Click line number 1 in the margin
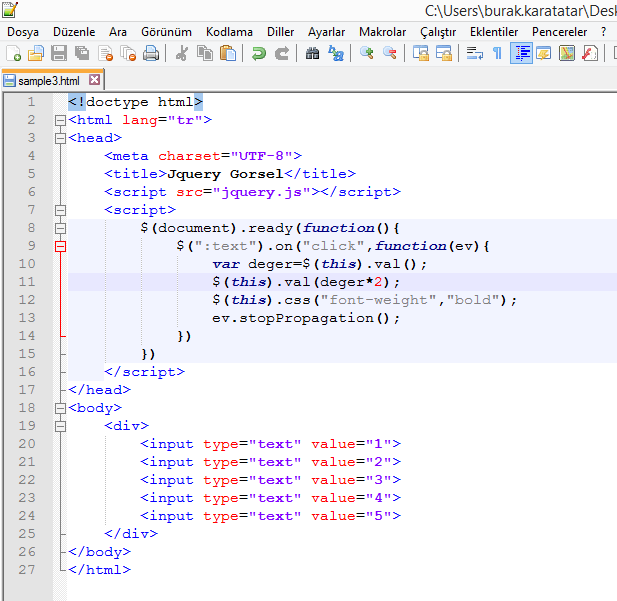The height and width of the screenshot is (601, 617). point(31,102)
